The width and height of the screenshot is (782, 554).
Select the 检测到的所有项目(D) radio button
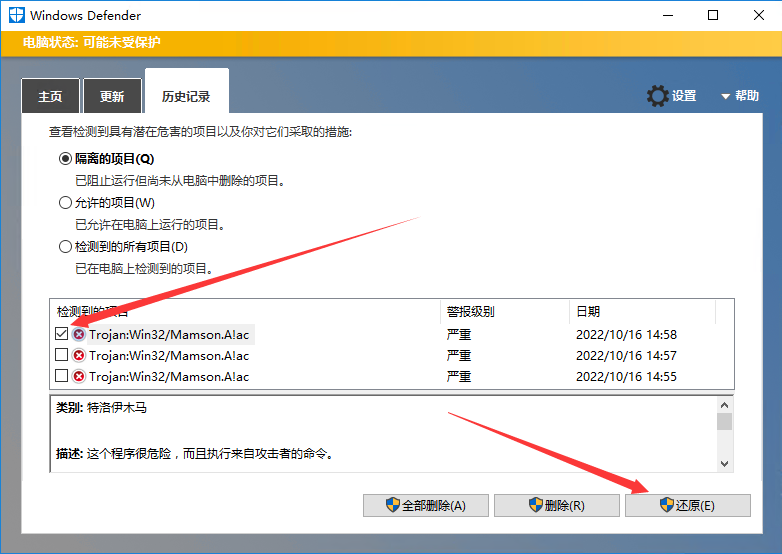pos(65,246)
